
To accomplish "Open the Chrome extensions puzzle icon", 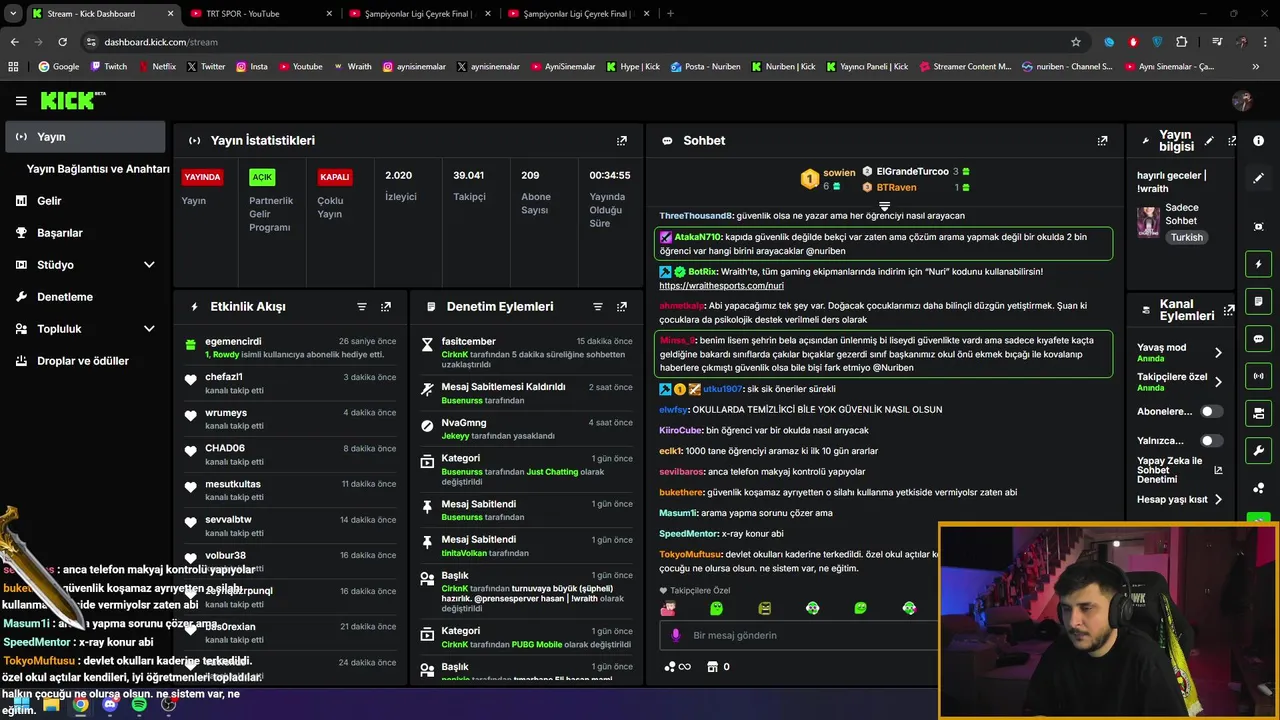I will [1182, 42].
